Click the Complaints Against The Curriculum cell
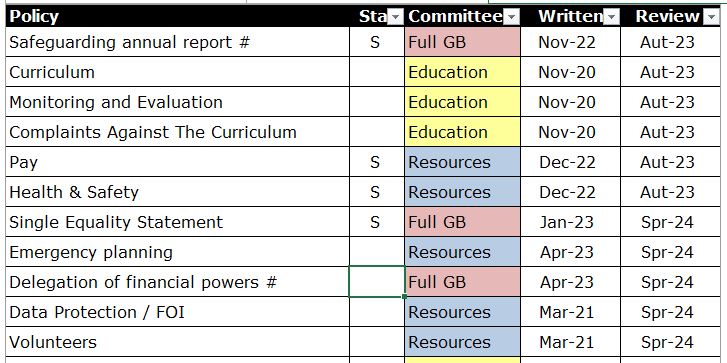727x363 pixels. tap(178, 132)
